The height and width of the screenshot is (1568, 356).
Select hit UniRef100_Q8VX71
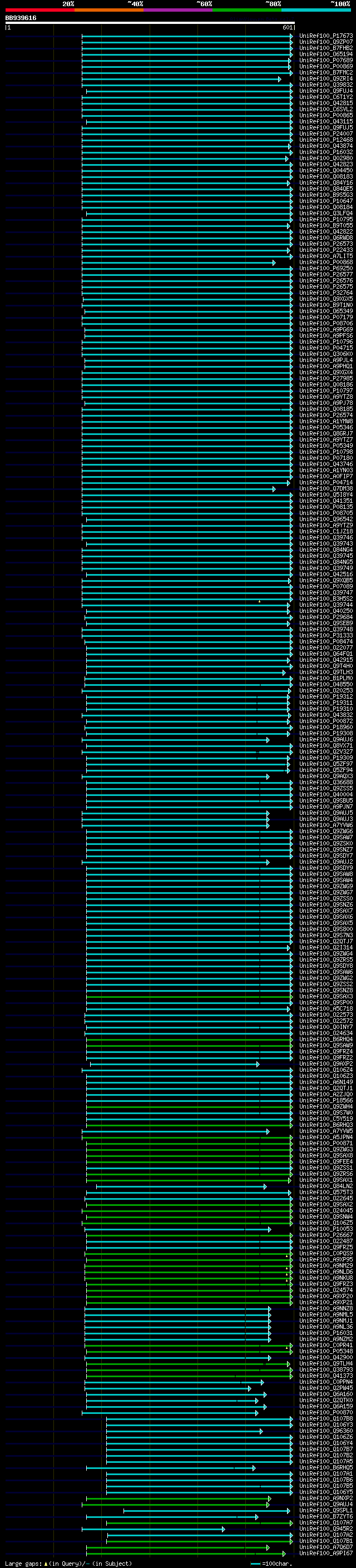tap(326, 746)
